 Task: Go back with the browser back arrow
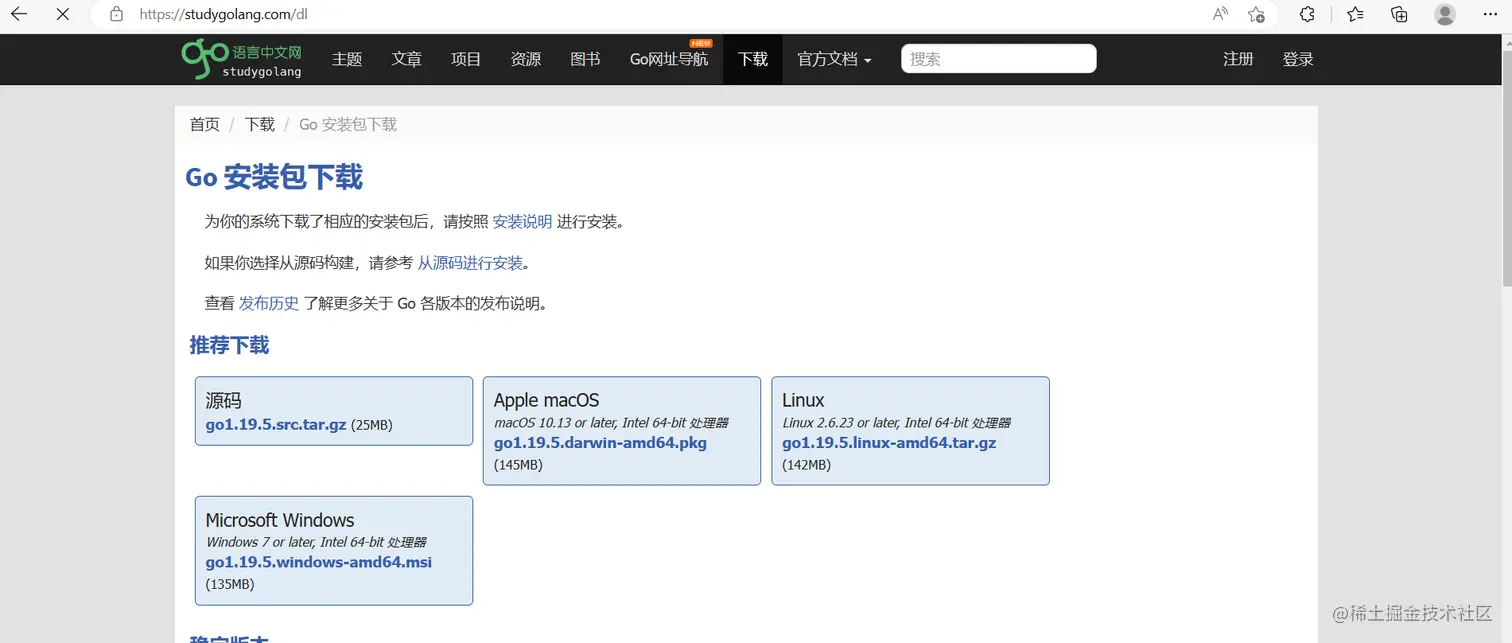click(x=19, y=14)
